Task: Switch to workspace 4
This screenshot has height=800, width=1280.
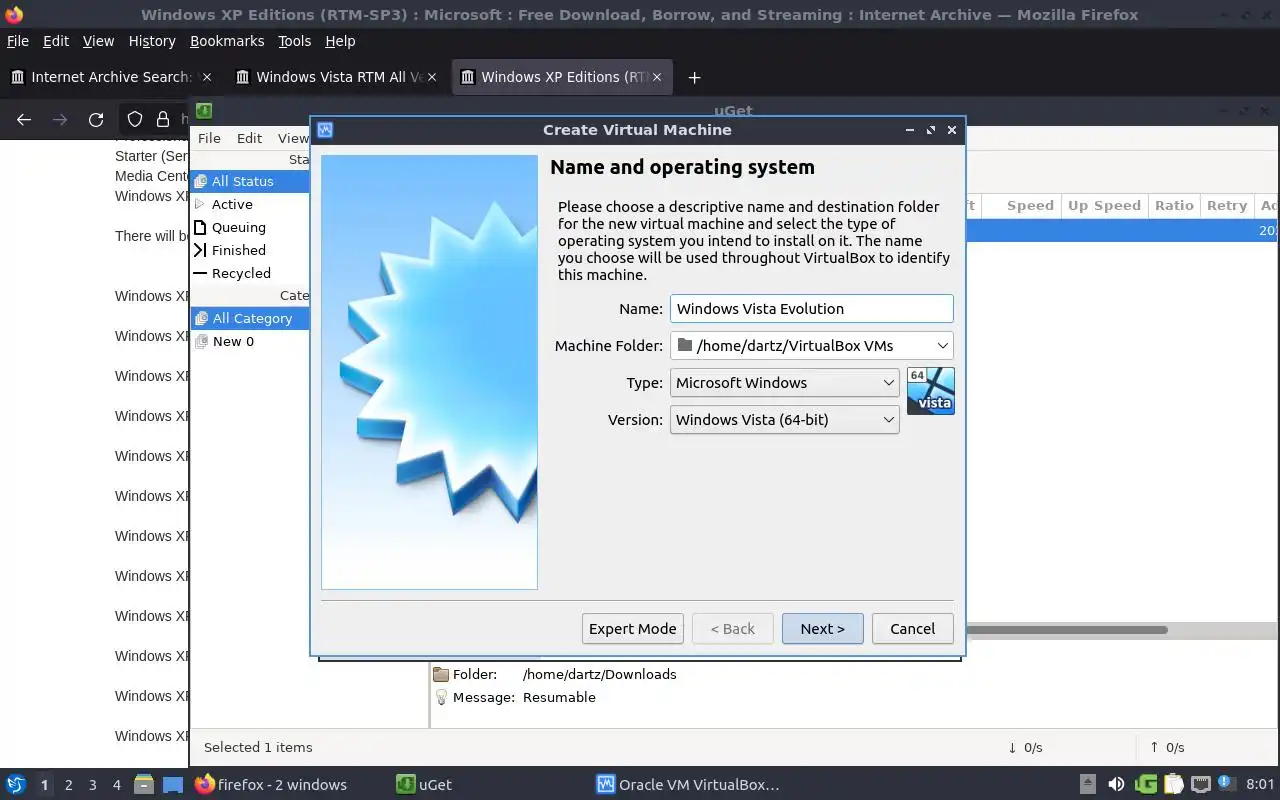Action: click(116, 785)
